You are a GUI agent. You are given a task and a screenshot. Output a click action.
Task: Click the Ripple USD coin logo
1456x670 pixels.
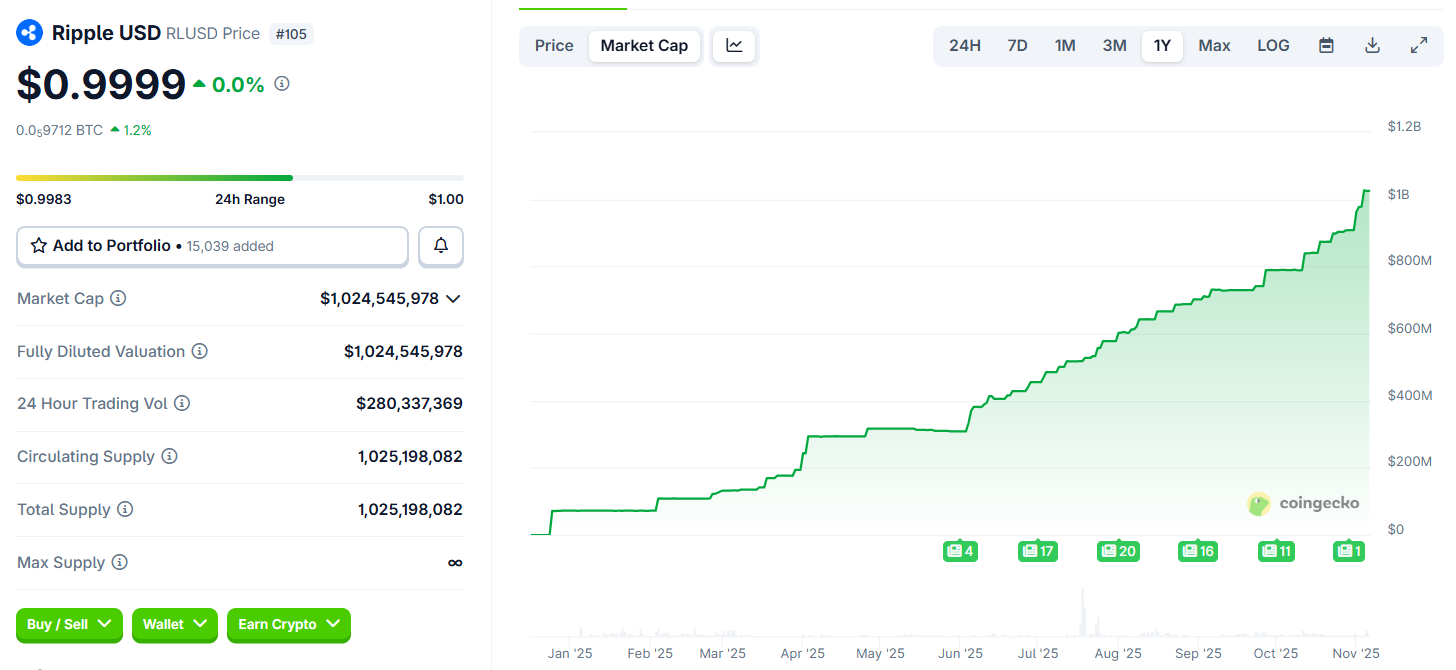point(29,32)
